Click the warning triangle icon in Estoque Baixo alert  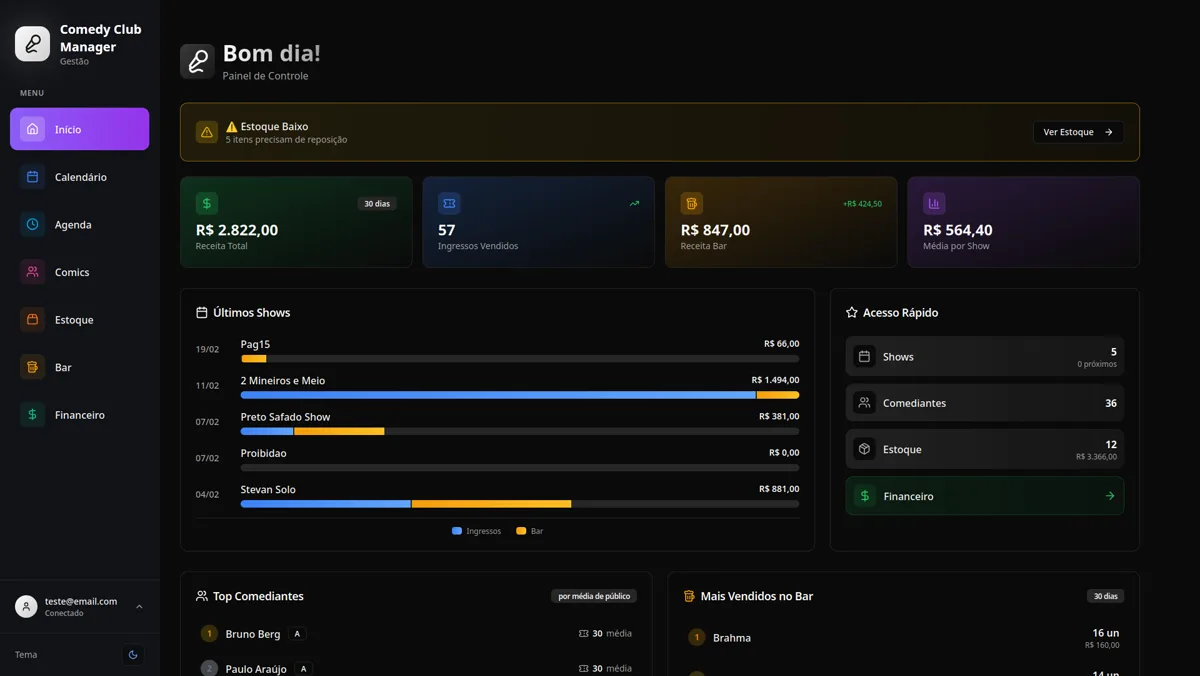pos(207,132)
